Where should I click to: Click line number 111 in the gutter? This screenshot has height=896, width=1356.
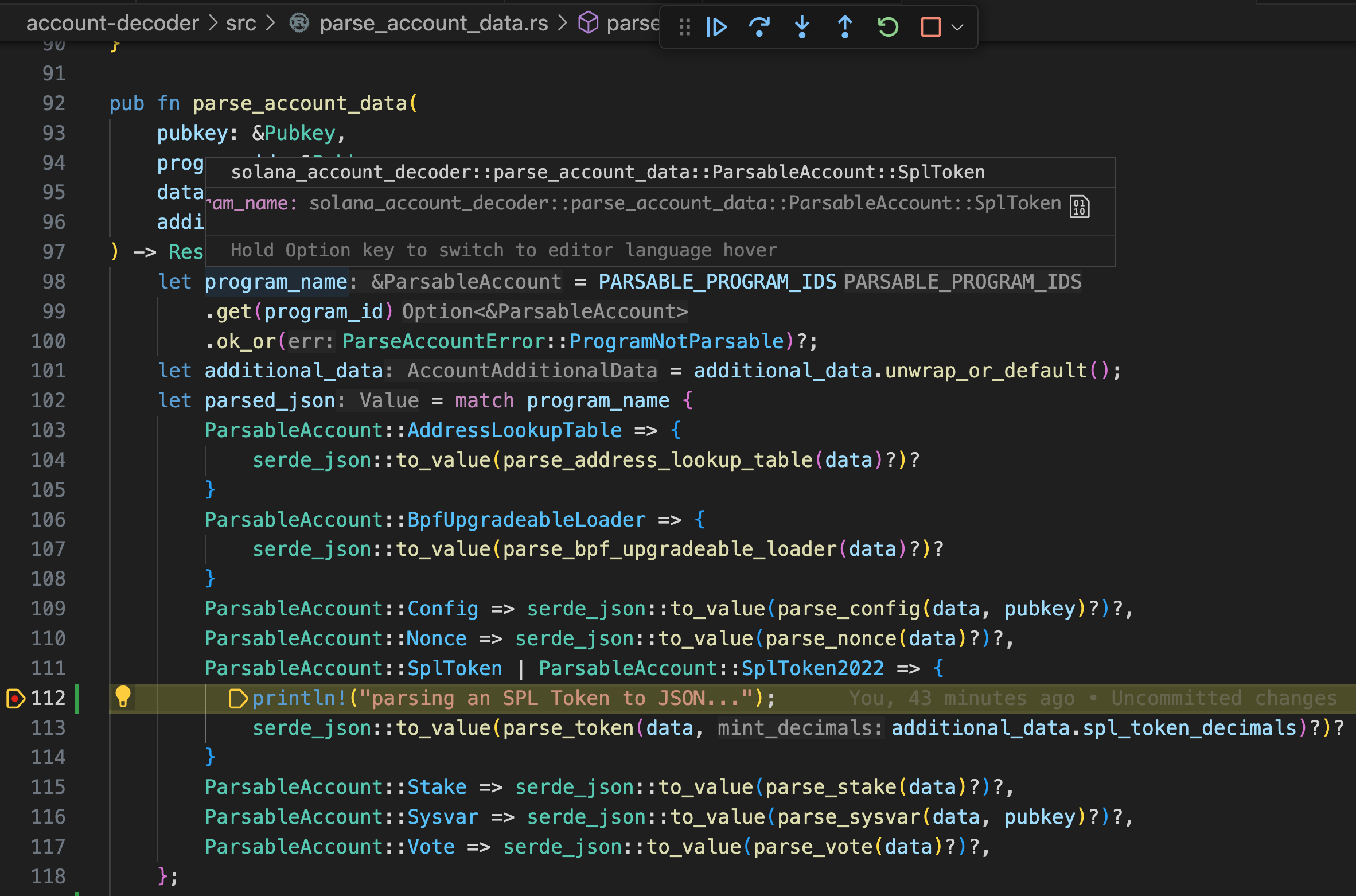(x=48, y=668)
